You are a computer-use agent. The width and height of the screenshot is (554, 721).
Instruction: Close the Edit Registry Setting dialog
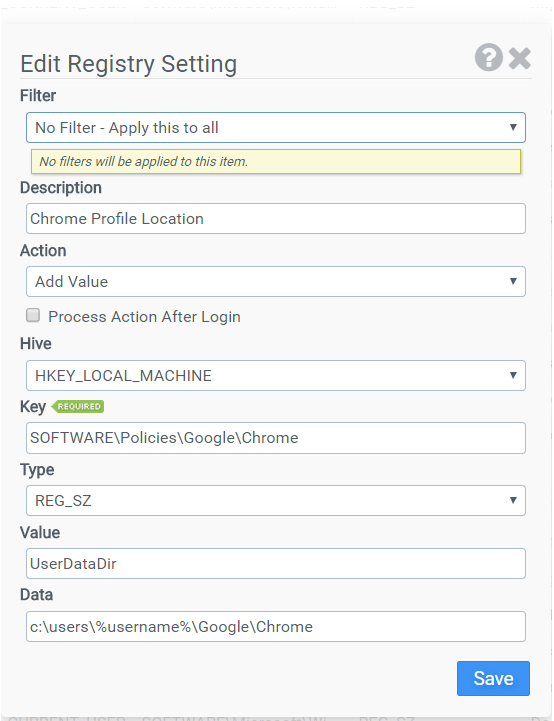tap(520, 58)
